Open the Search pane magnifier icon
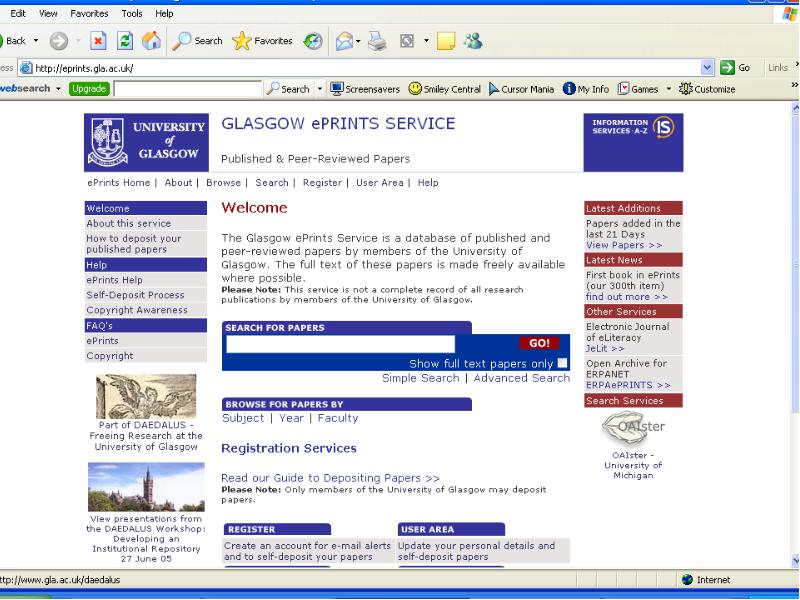The width and height of the screenshot is (800, 600). point(197,41)
